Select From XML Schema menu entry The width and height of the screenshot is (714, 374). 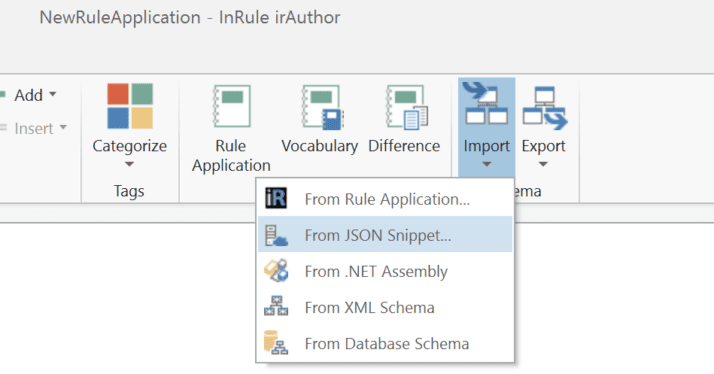click(x=385, y=307)
